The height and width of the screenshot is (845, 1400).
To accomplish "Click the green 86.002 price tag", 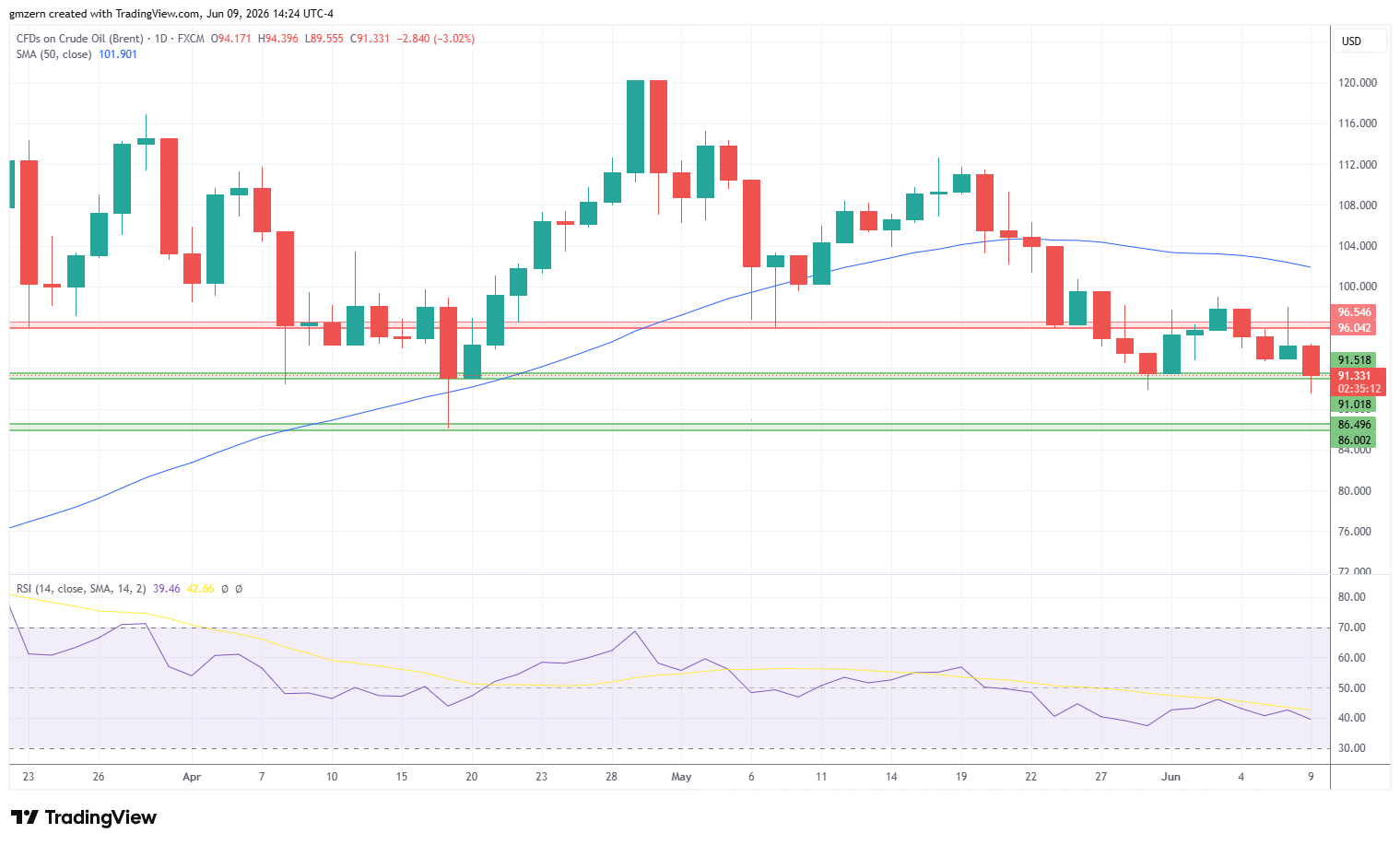I will tap(1354, 440).
